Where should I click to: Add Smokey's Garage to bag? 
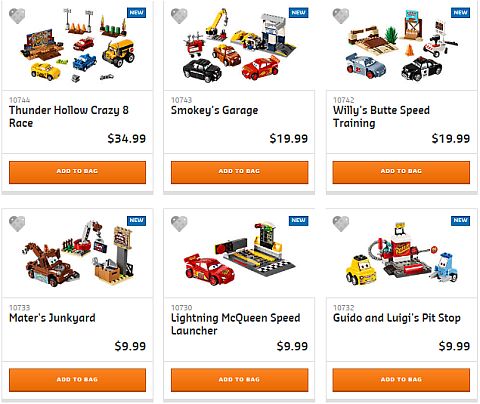click(239, 172)
